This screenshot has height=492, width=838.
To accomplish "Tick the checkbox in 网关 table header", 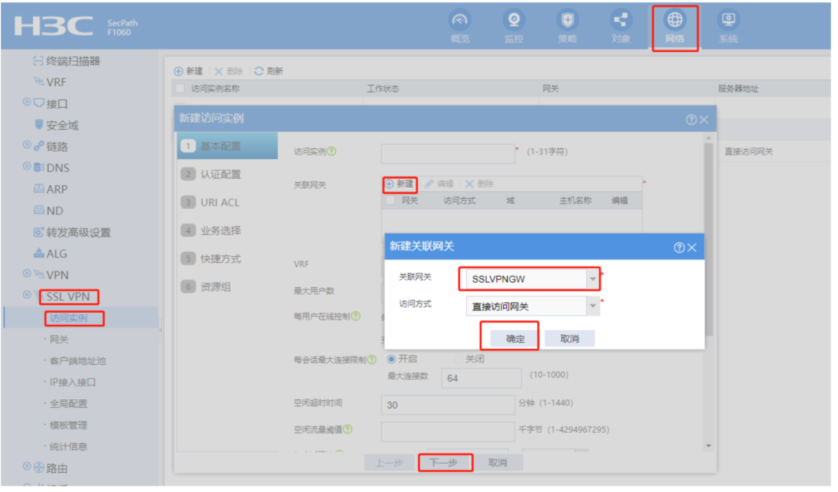I will pos(391,200).
